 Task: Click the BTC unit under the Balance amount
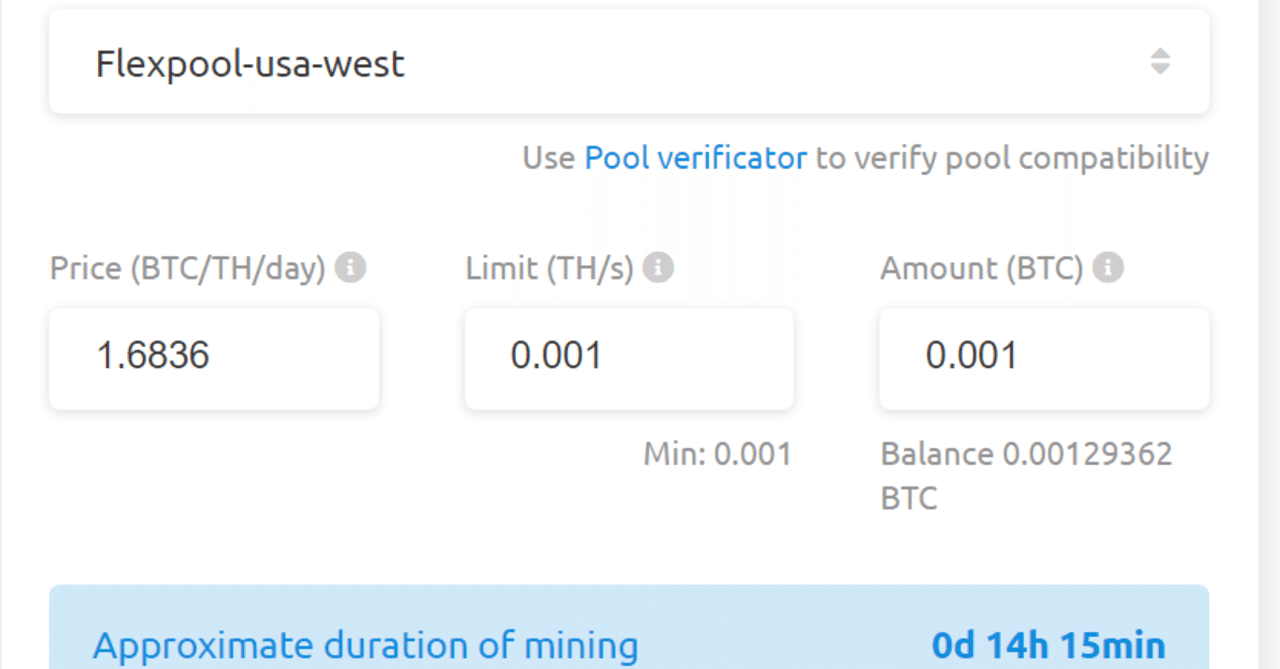point(909,498)
